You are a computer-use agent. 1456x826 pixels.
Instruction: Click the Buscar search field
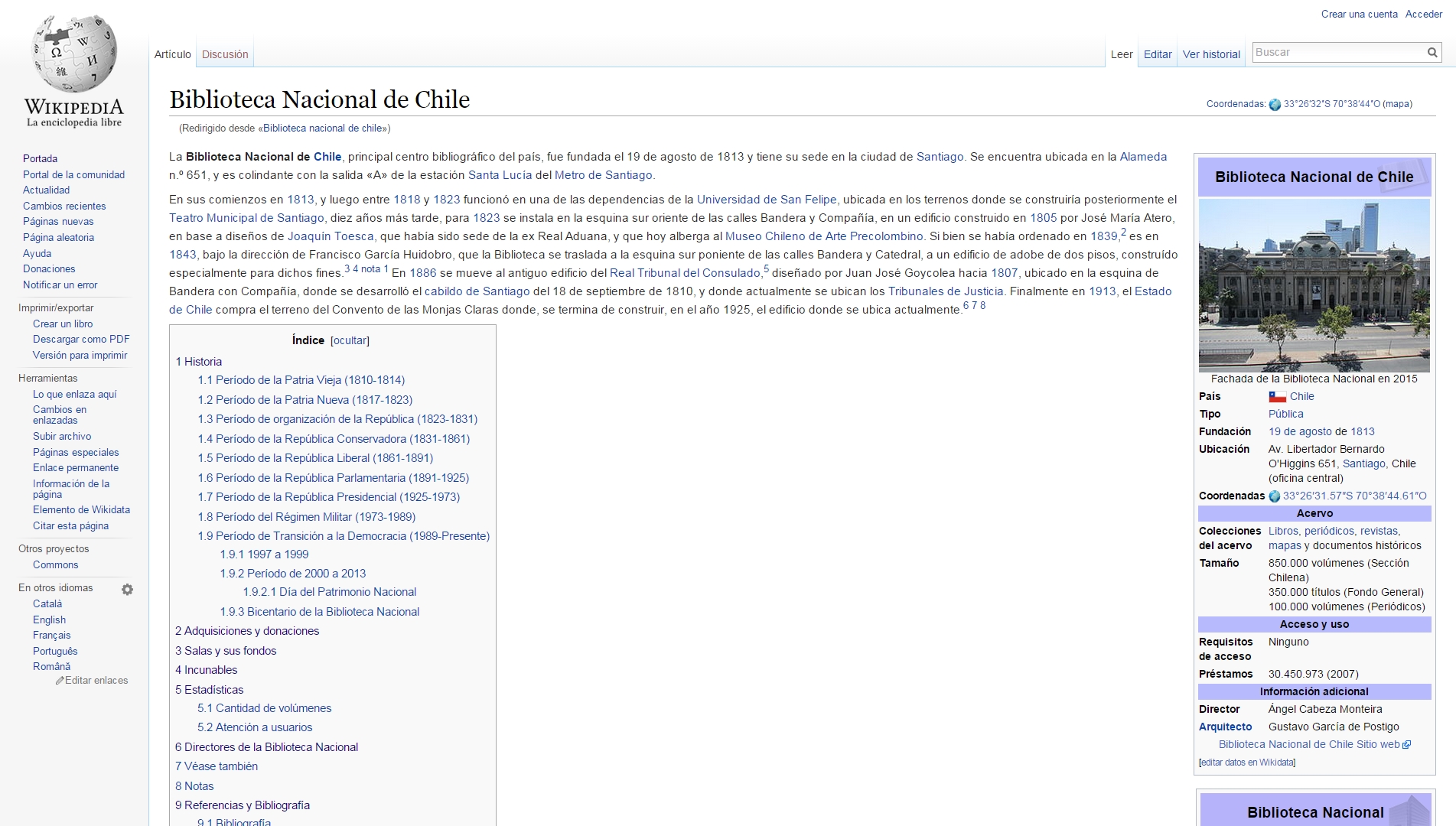[1338, 52]
